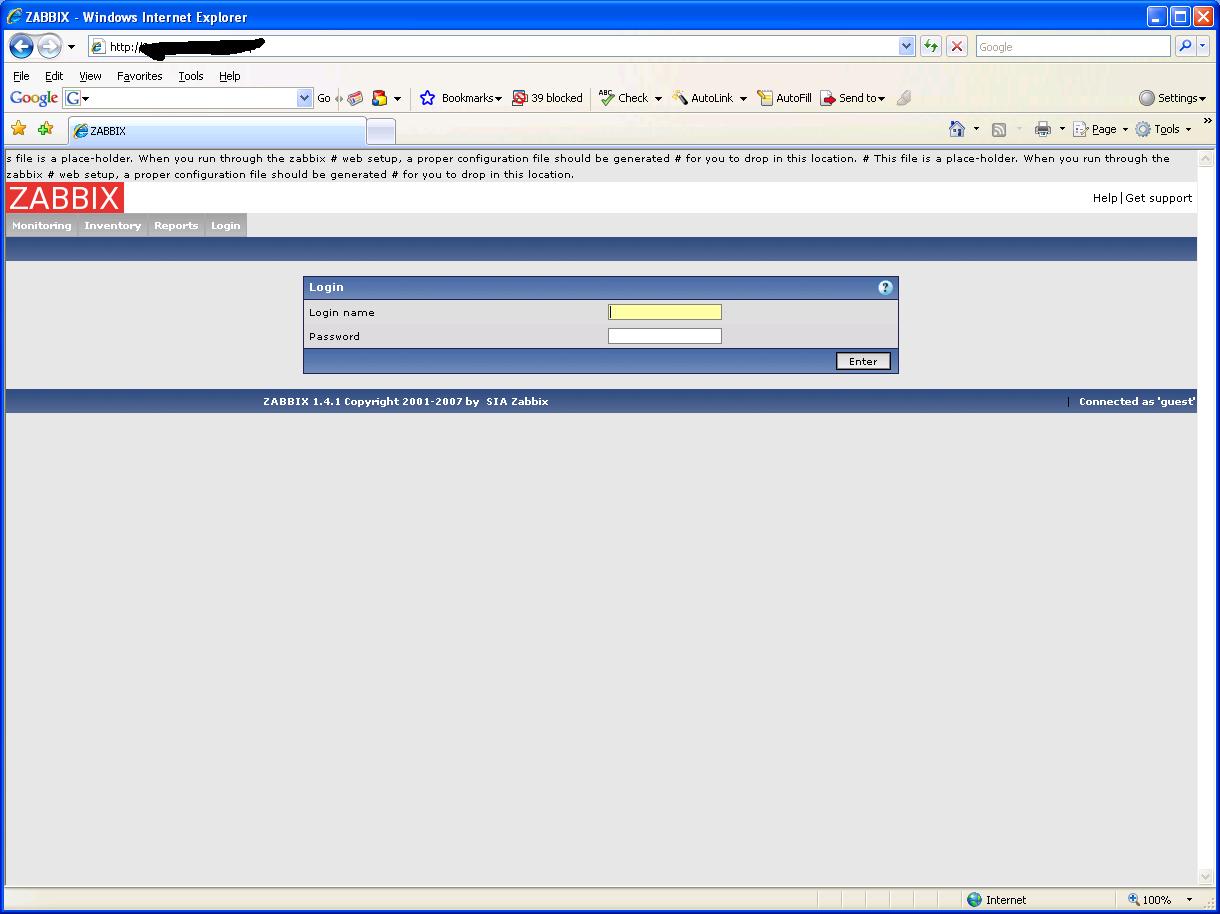Click the command bar overflow chevron

tap(1207, 122)
